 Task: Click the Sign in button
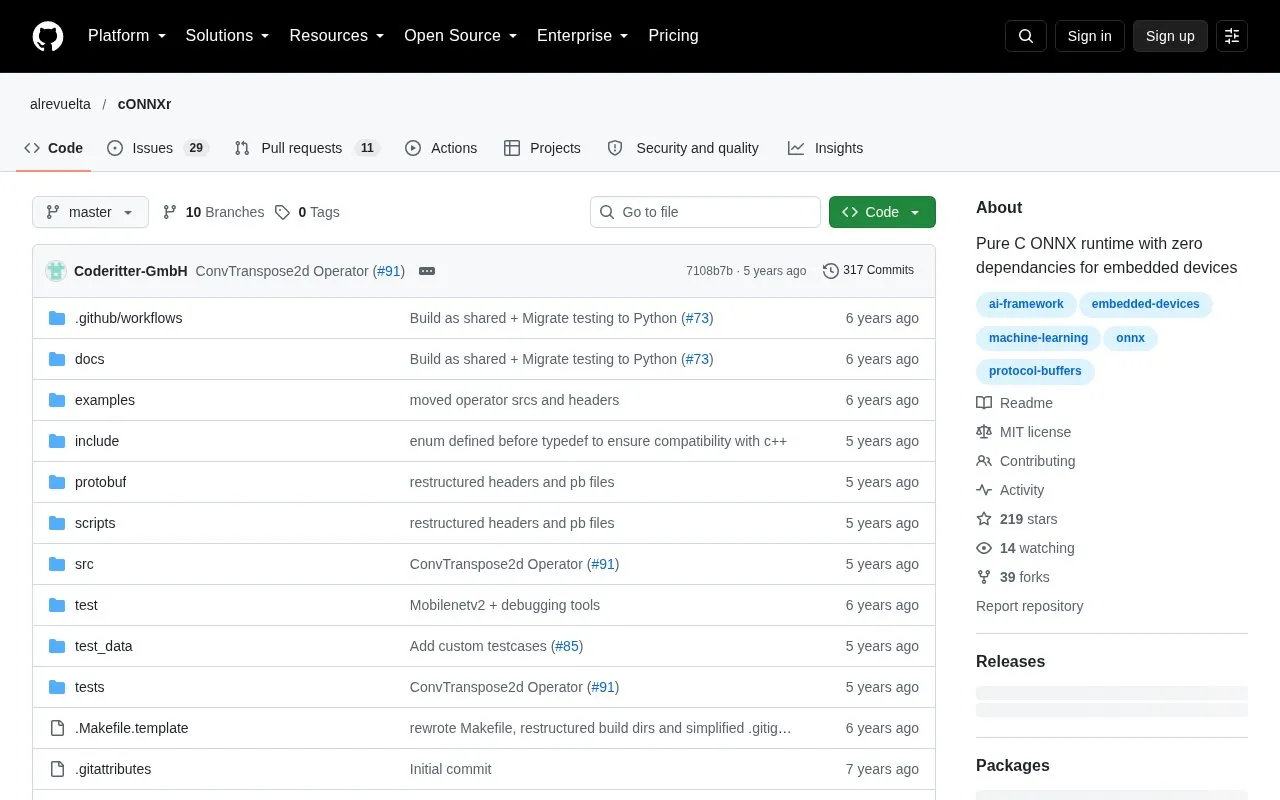pos(1089,36)
